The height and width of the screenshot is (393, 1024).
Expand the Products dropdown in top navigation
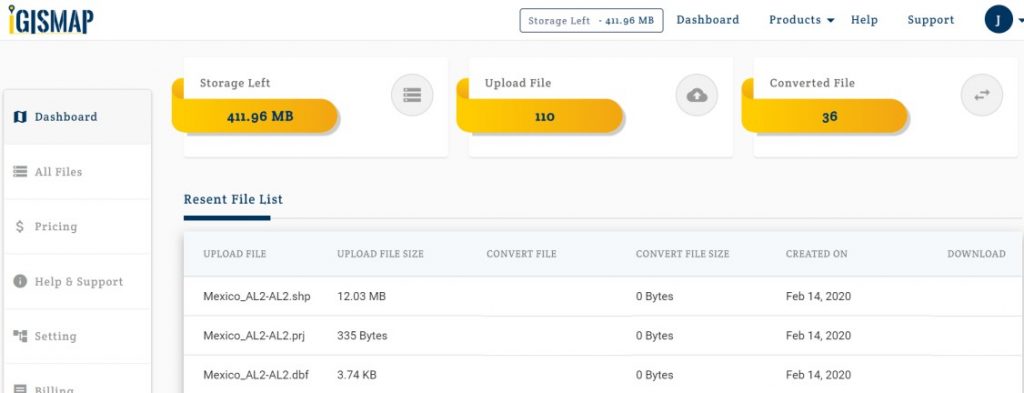click(x=801, y=20)
